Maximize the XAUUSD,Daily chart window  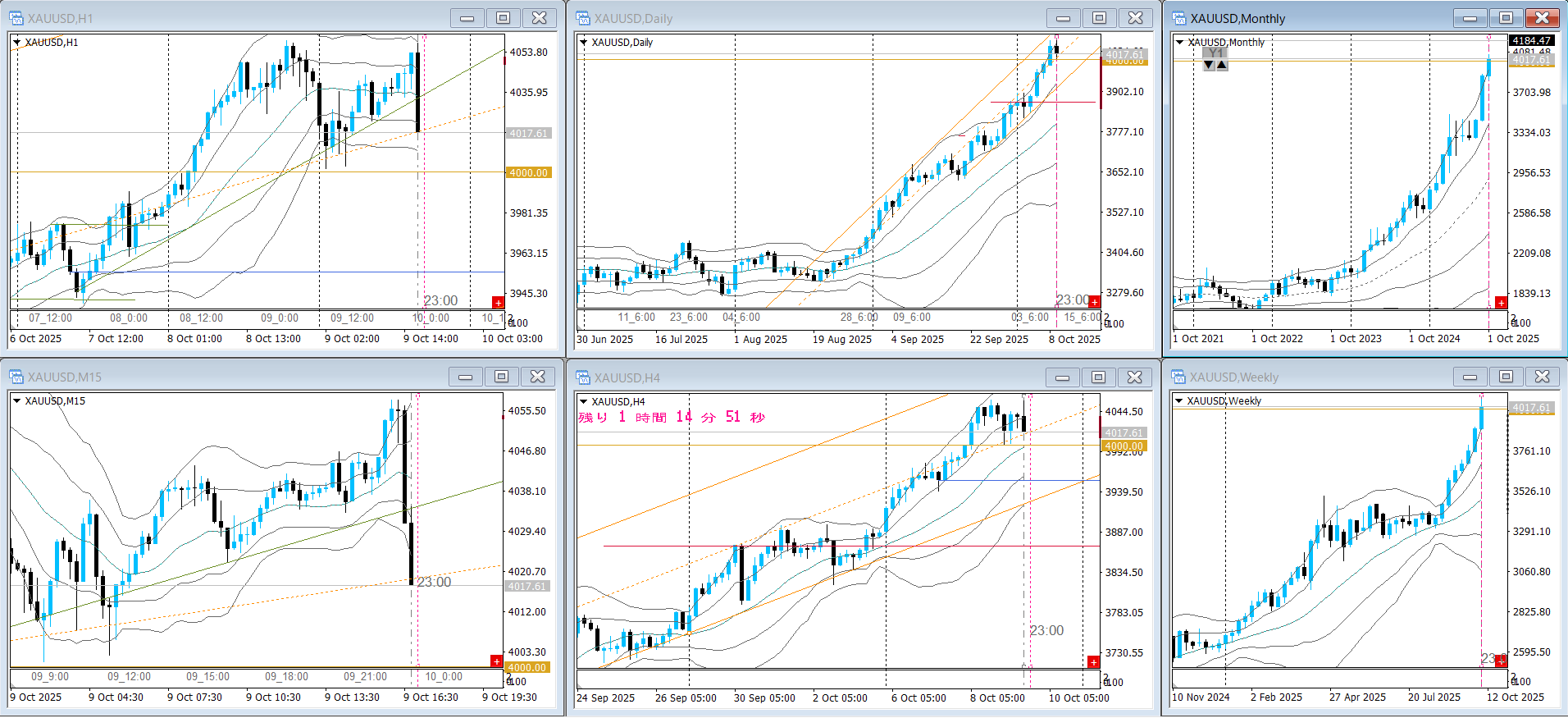(x=1099, y=18)
